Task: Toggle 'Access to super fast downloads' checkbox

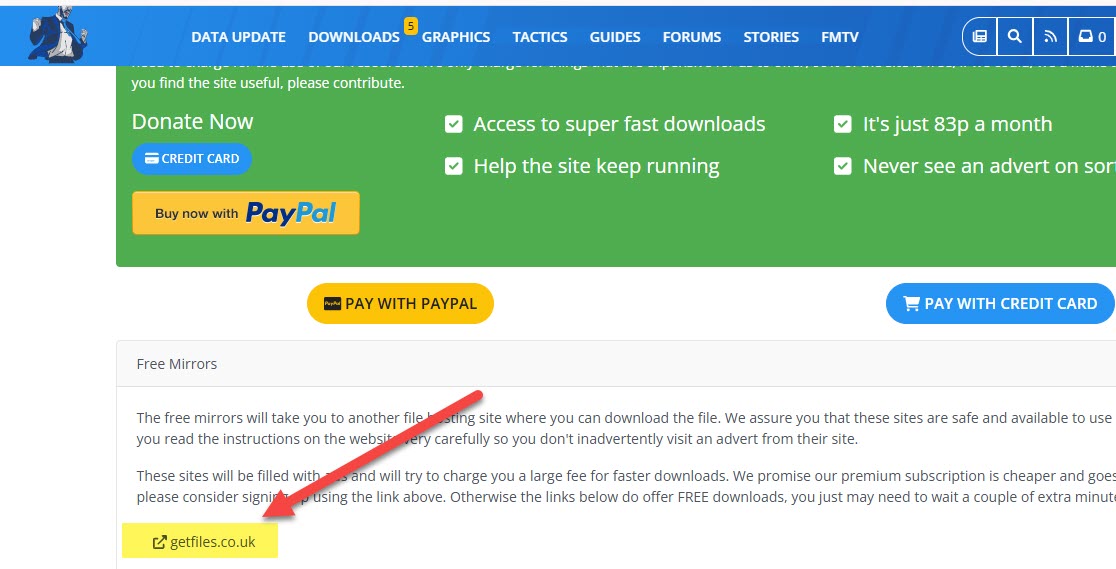Action: coord(453,124)
